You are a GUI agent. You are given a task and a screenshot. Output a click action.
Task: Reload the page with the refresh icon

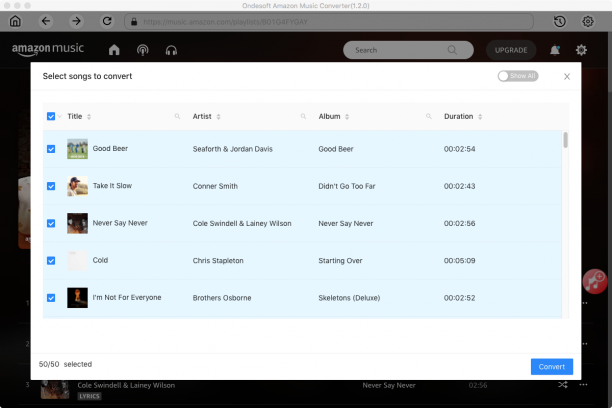[107, 21]
